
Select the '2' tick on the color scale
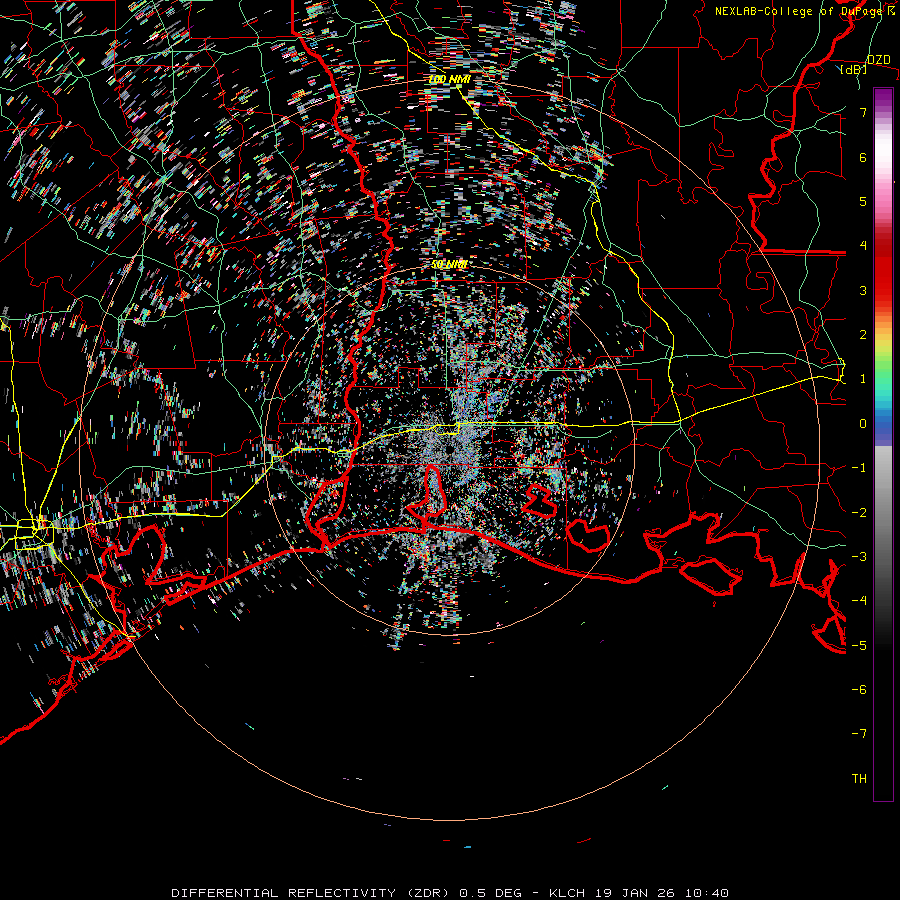point(863,335)
